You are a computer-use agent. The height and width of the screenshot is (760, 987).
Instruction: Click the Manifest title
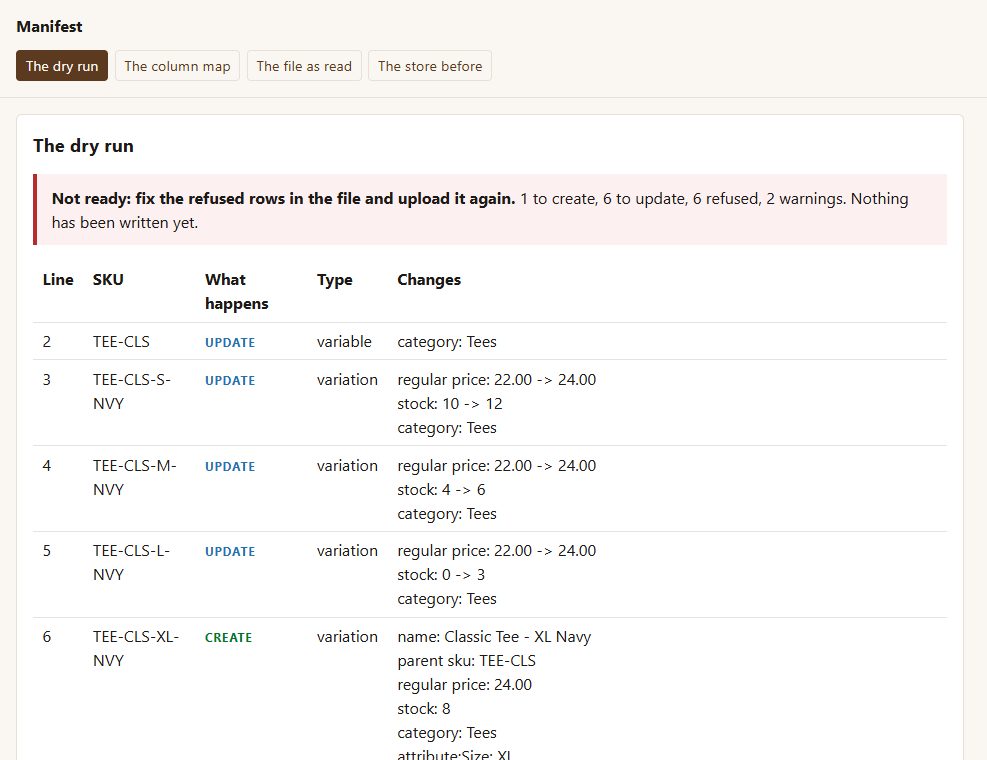coord(49,26)
